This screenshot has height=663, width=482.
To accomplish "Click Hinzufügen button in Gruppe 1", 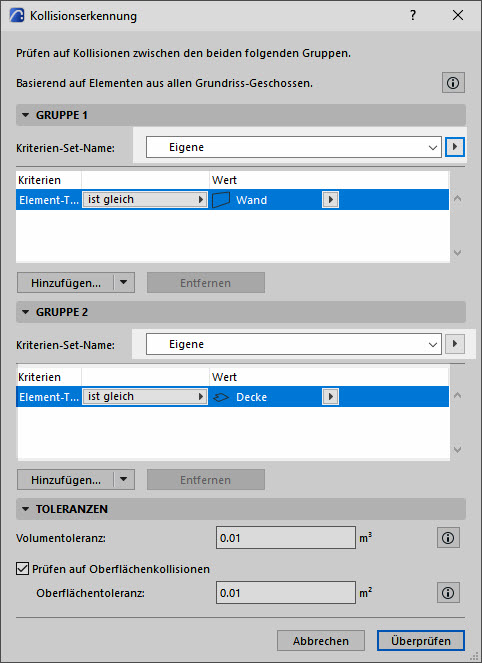I will (x=66, y=283).
